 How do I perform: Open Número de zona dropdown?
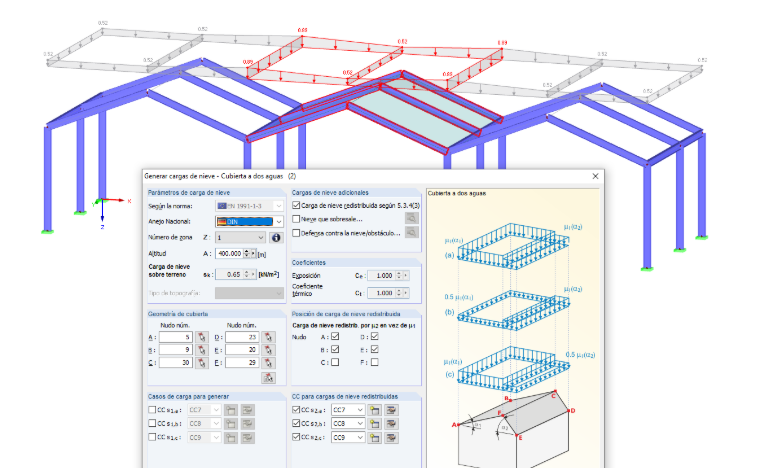[240, 237]
